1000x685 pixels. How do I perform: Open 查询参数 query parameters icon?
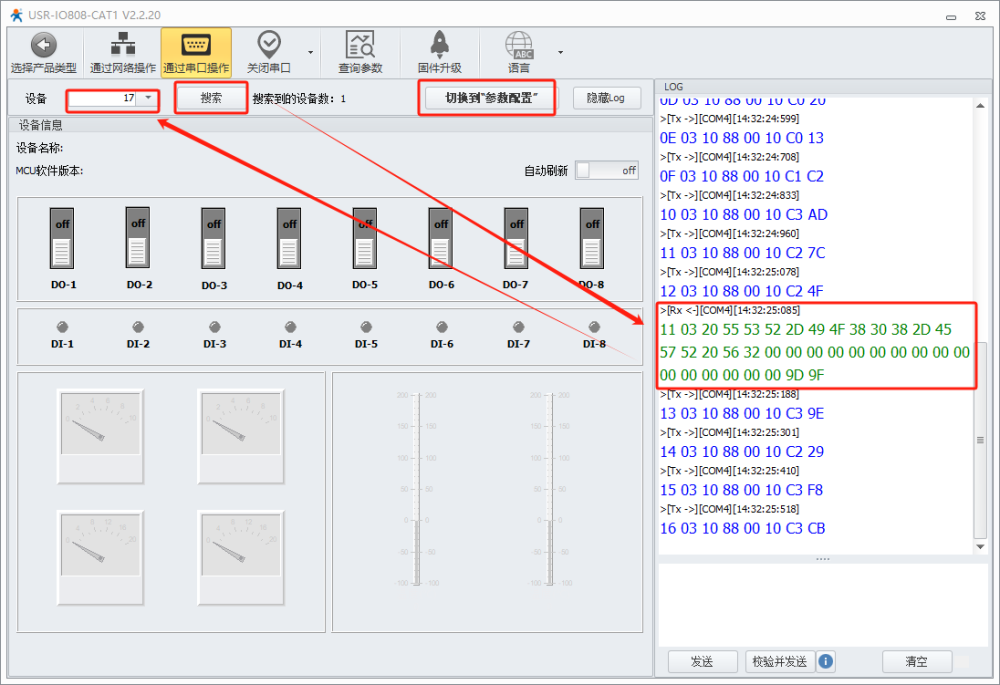(360, 45)
